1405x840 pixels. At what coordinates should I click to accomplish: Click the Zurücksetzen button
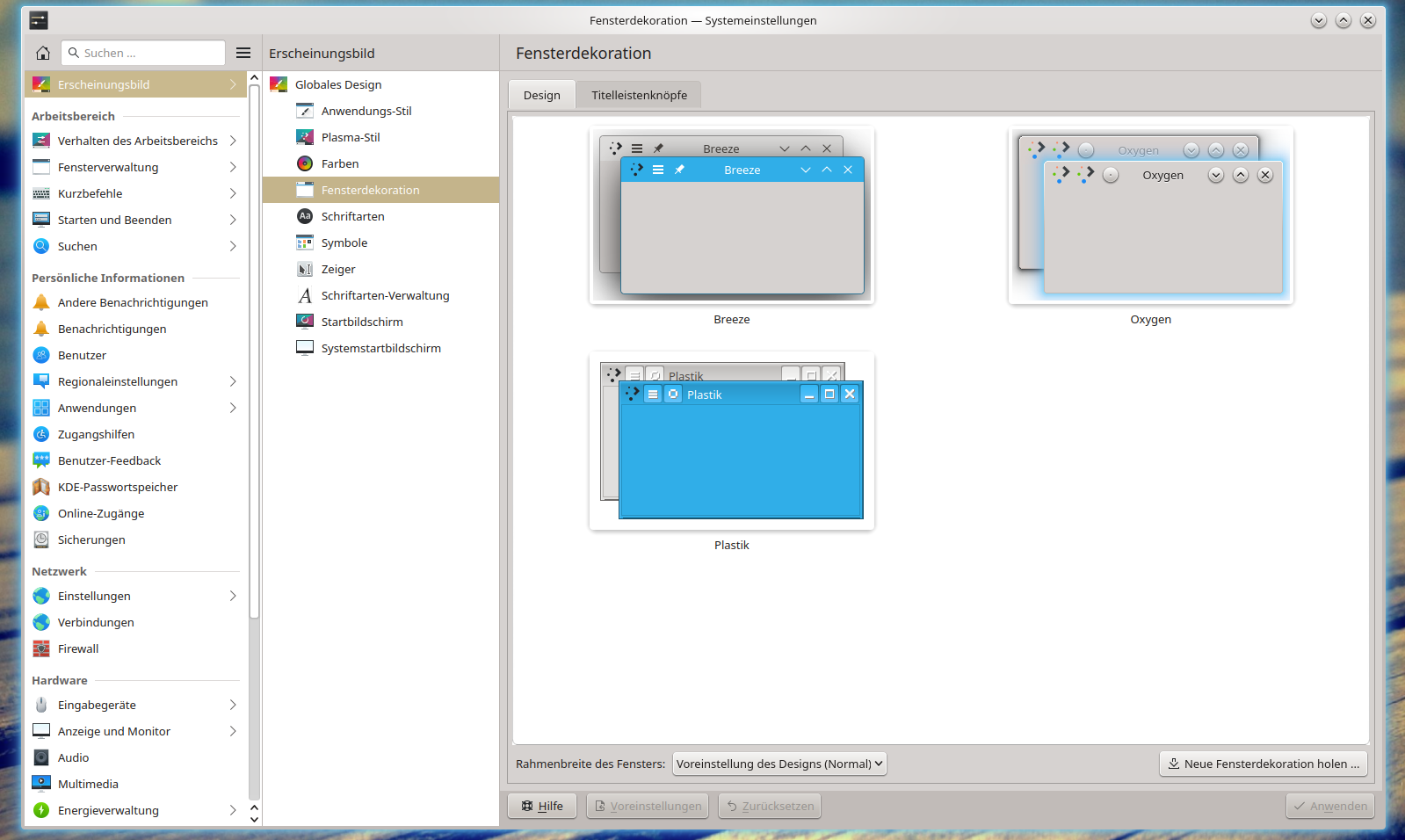pos(770,806)
